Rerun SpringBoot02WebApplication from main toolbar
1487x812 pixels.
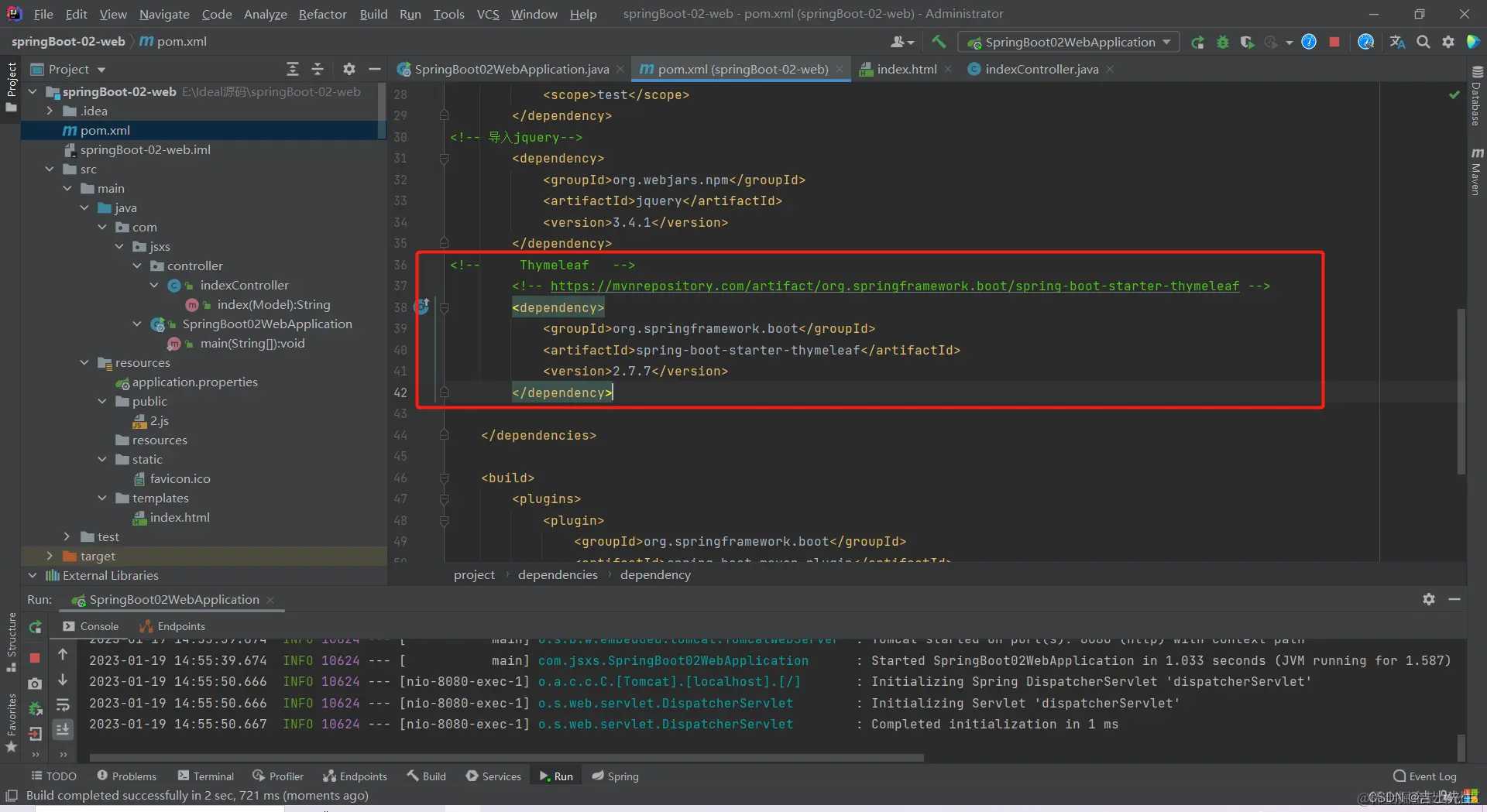click(1197, 42)
